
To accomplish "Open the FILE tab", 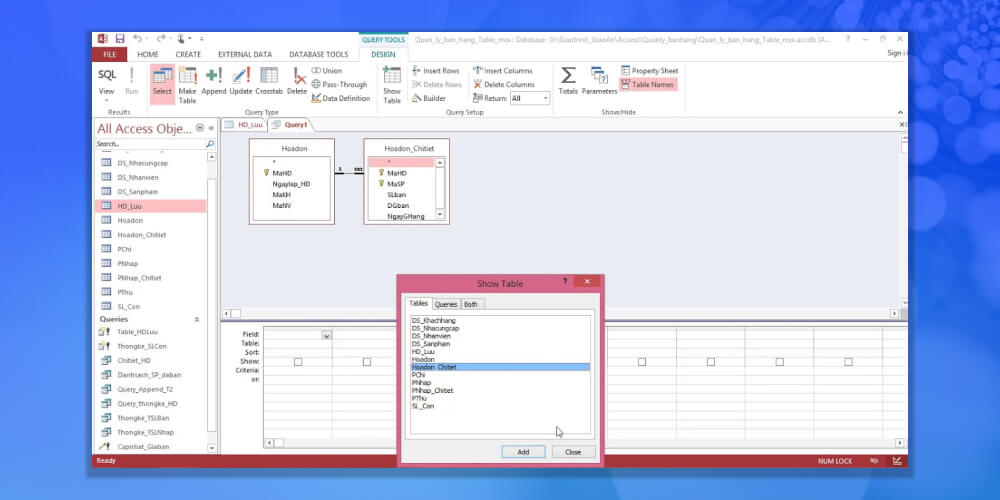I will pyautogui.click(x=110, y=54).
